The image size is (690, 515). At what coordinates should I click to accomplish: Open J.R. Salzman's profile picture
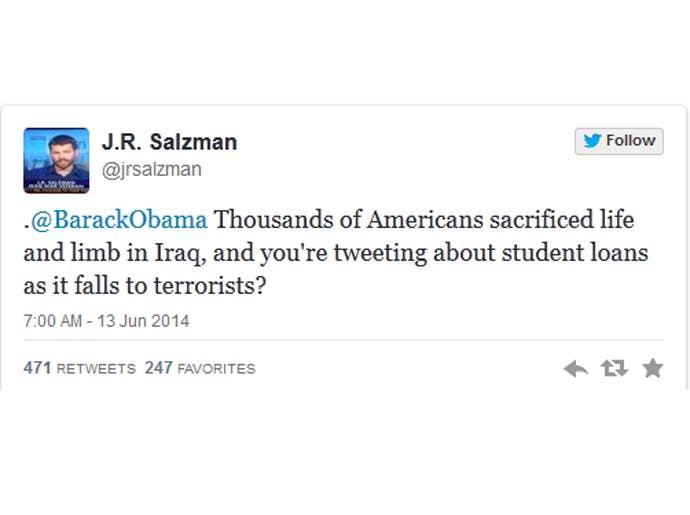coord(56,160)
